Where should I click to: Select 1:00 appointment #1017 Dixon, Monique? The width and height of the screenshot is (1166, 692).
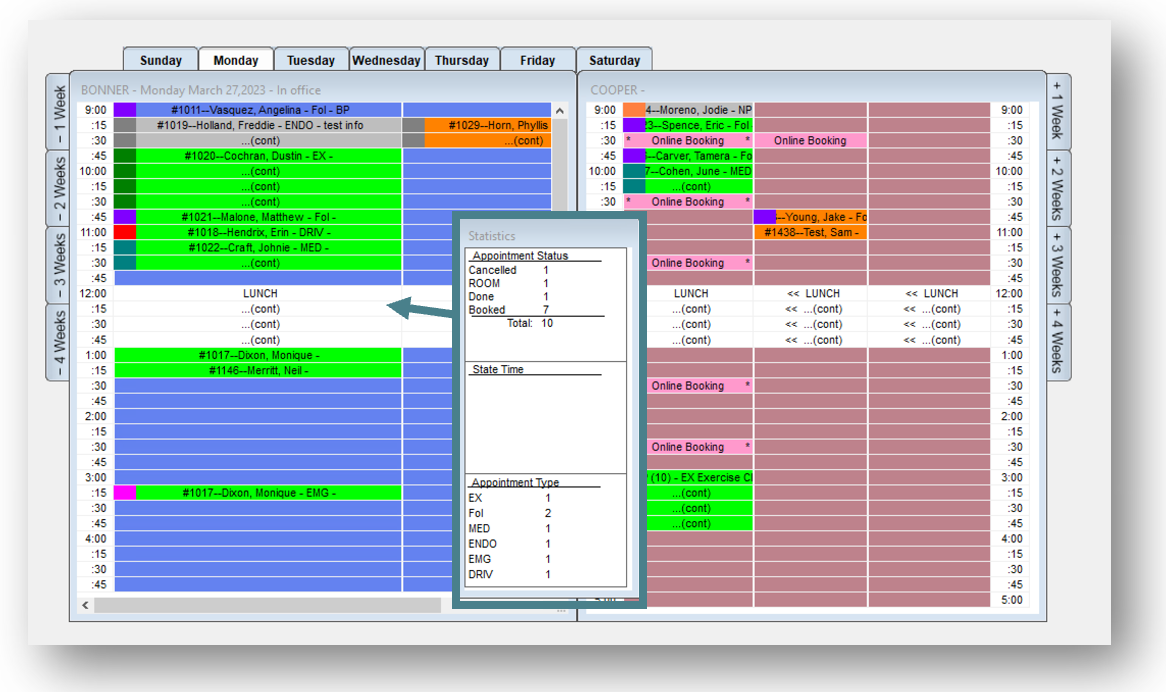point(258,355)
